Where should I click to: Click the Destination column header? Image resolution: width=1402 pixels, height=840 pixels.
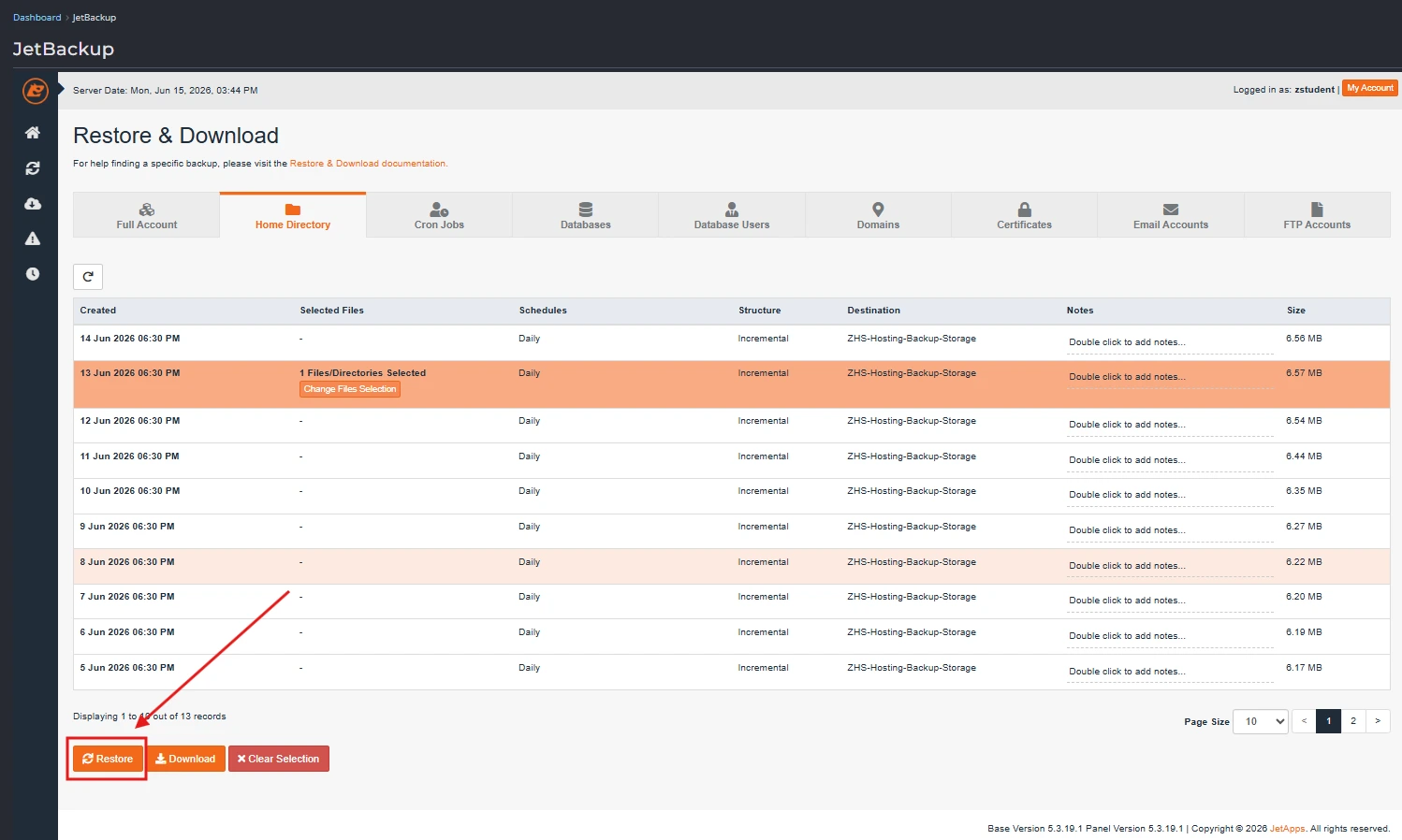click(873, 311)
